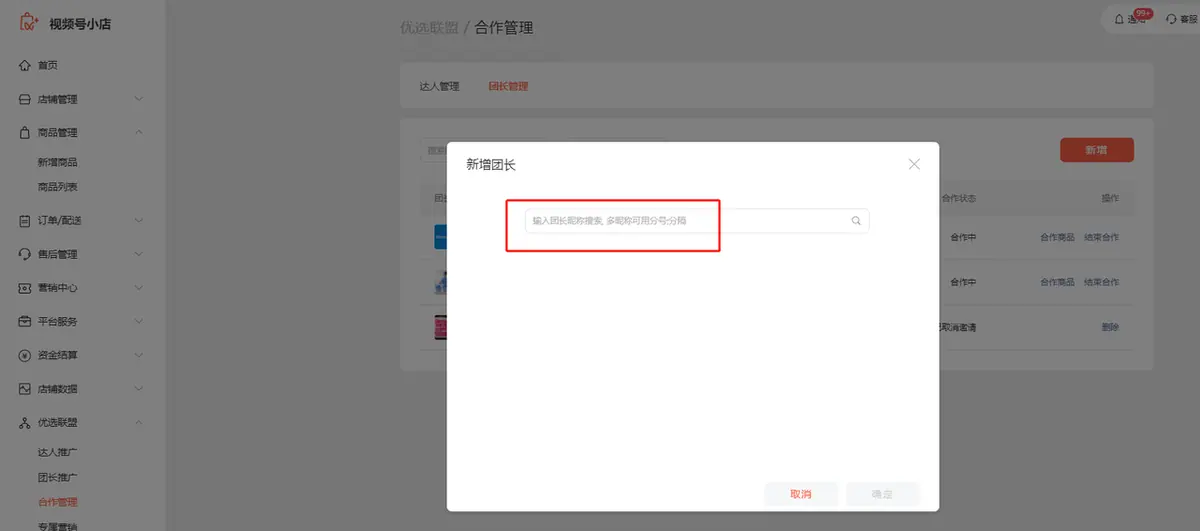Switch to the 达人管理 tab

pos(439,87)
